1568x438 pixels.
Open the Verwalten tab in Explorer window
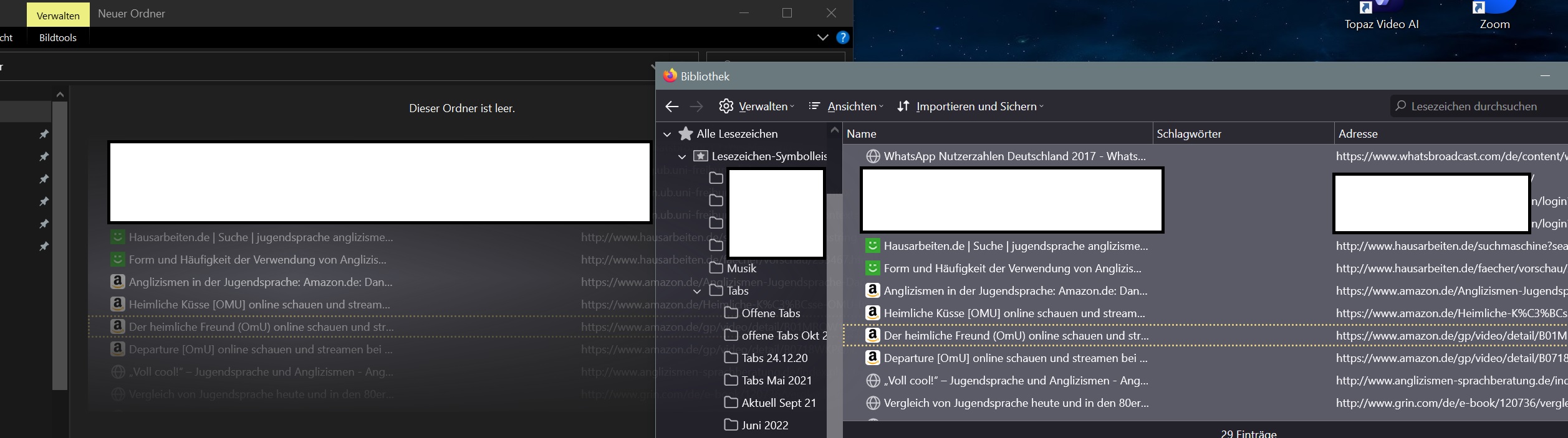[x=58, y=15]
